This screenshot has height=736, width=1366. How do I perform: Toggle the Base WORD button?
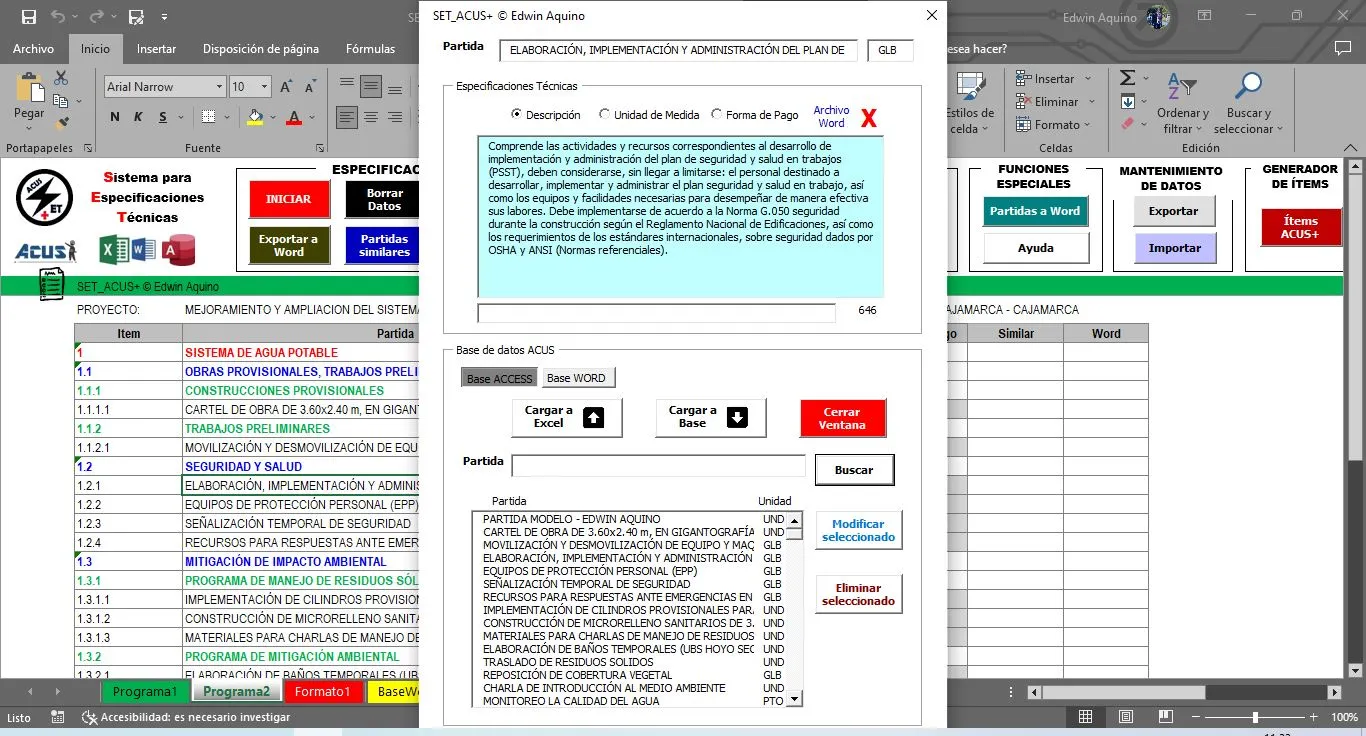(577, 378)
